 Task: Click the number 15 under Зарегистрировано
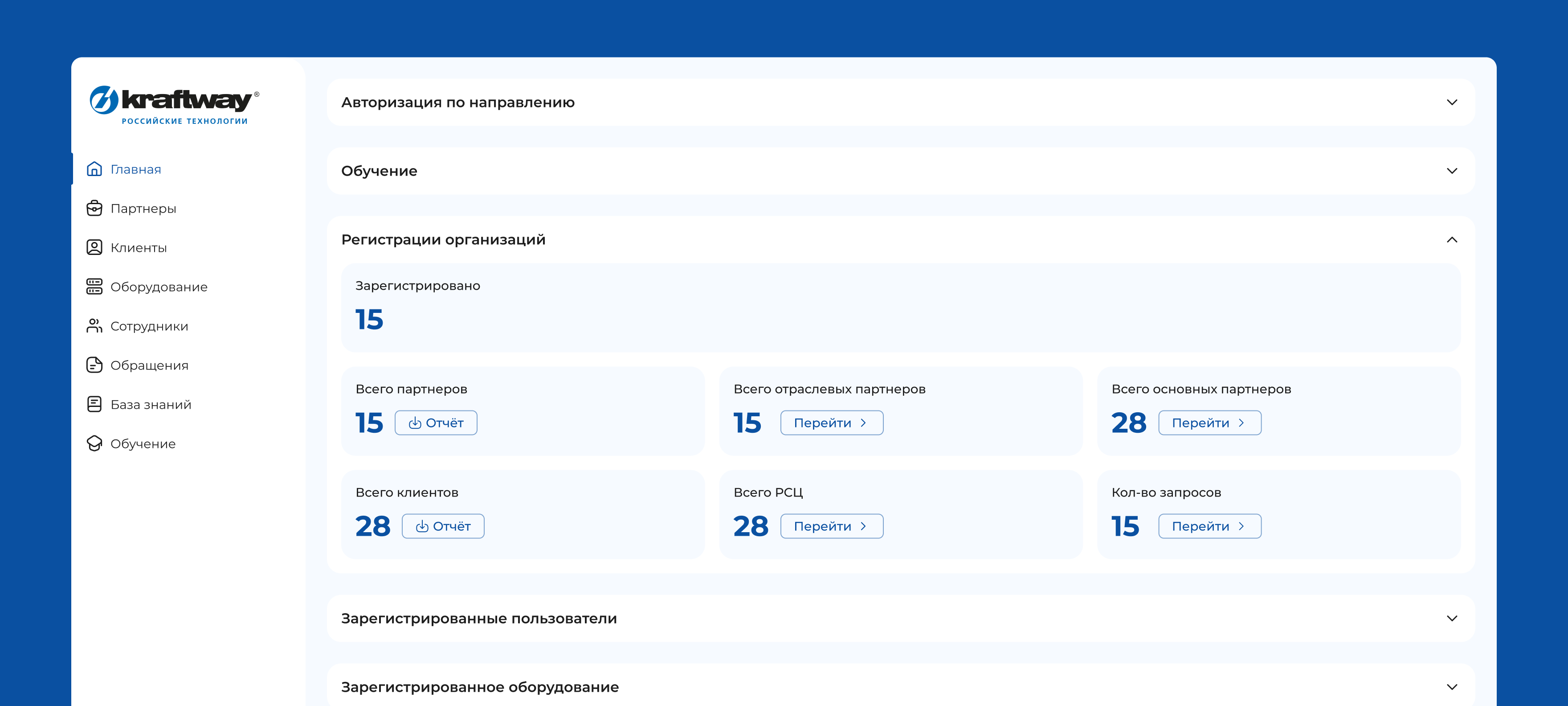369,319
